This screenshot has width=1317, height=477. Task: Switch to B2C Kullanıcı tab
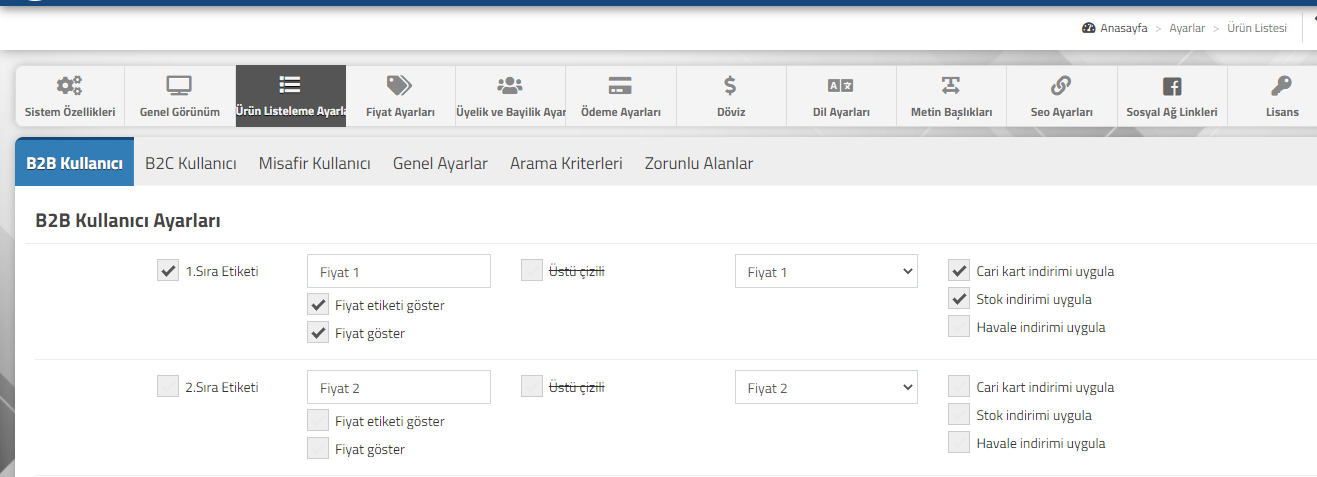click(191, 163)
